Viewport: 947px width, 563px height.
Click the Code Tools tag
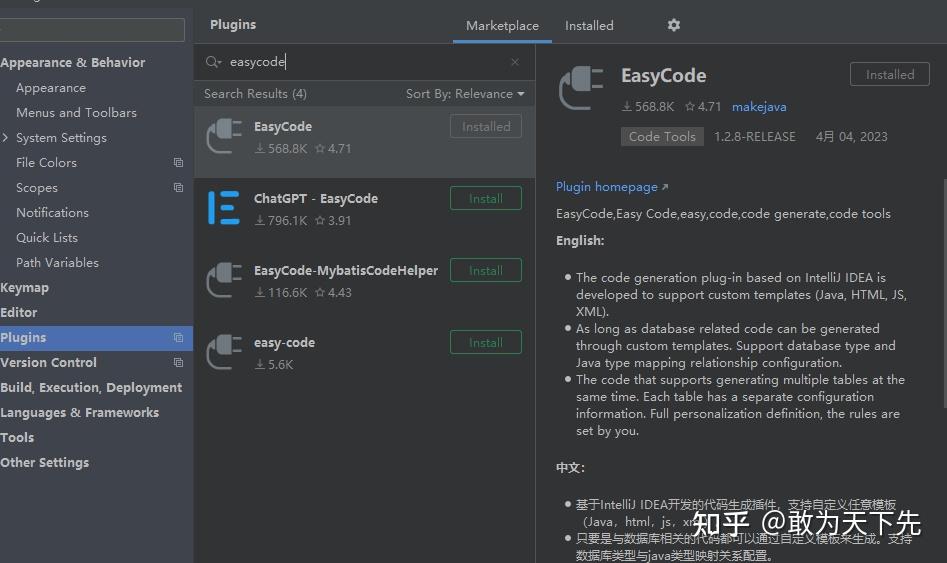662,137
